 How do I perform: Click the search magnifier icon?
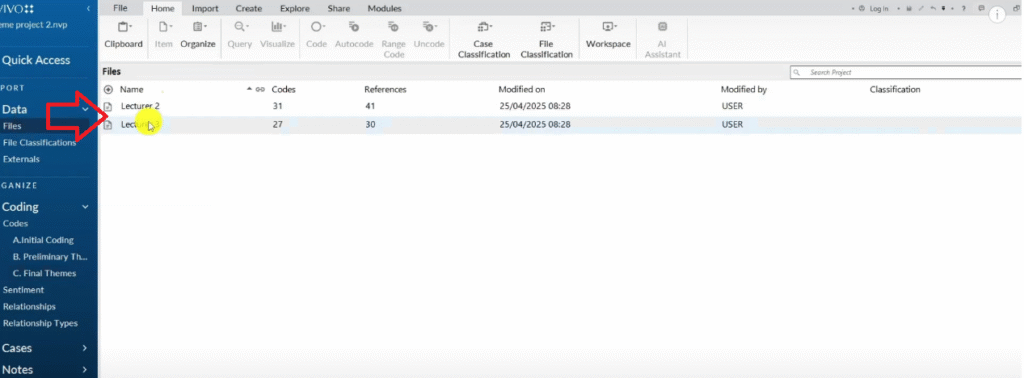(x=798, y=72)
